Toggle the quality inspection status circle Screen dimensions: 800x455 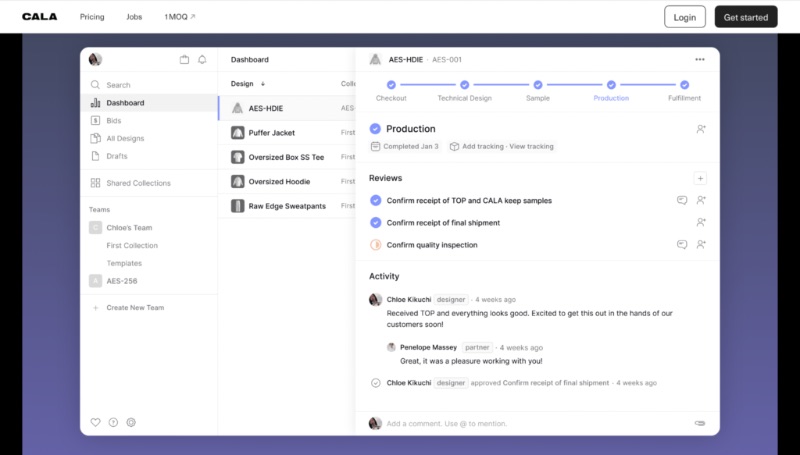(x=376, y=245)
